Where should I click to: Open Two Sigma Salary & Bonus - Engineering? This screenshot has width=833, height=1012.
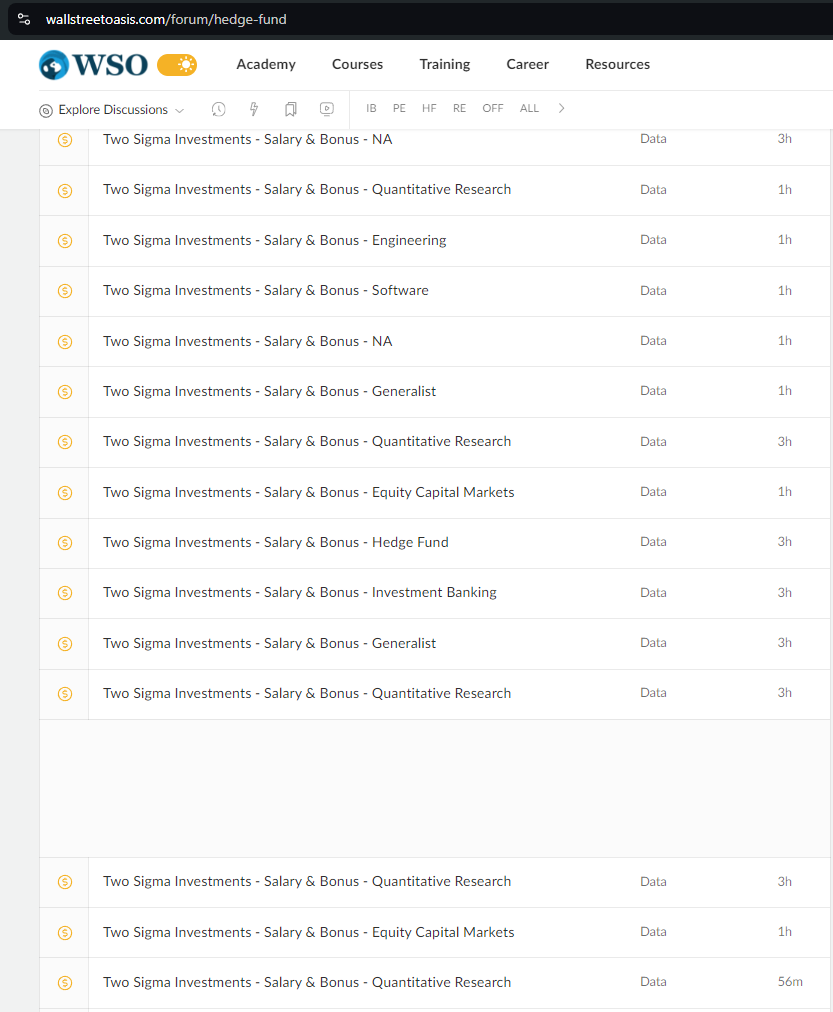[275, 240]
